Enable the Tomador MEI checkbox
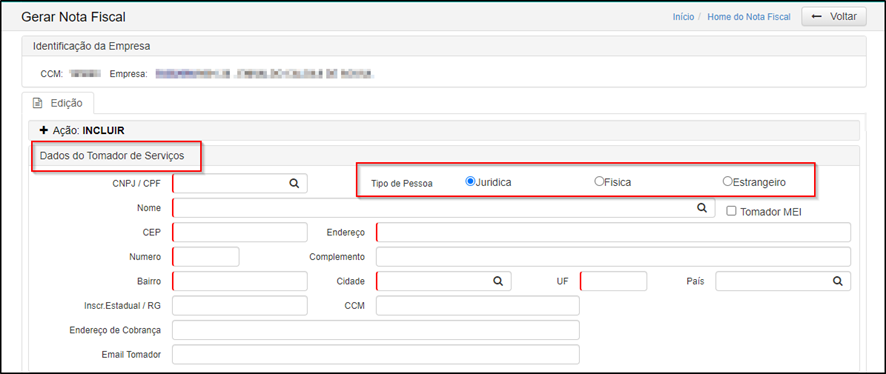 click(x=731, y=211)
